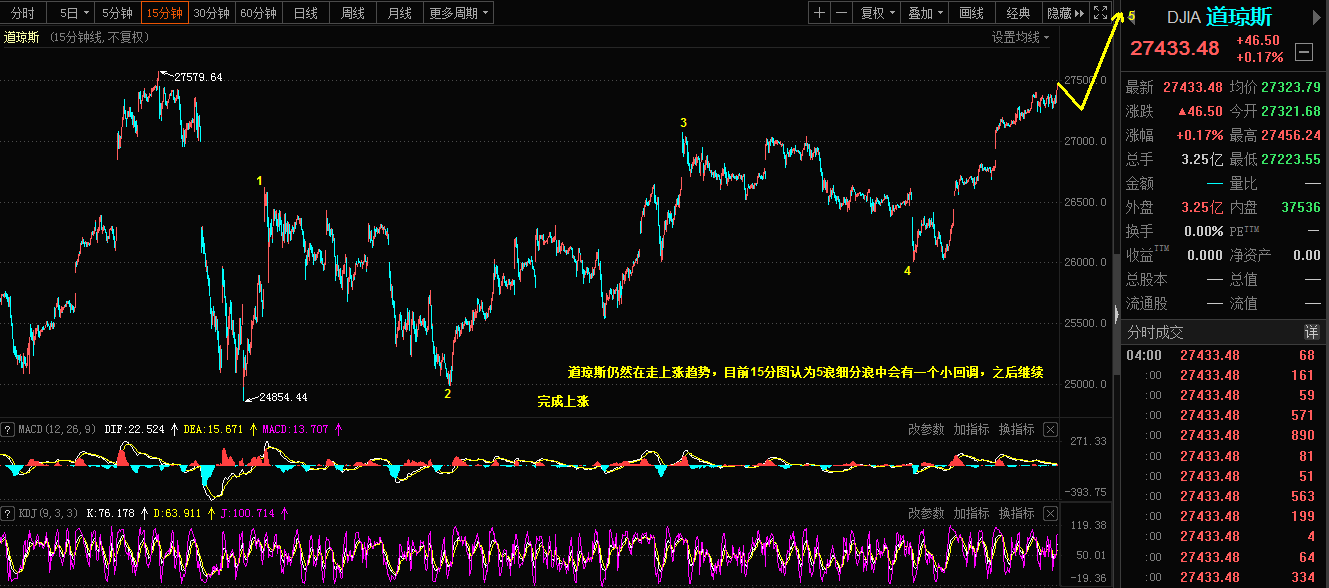Open the 5日 period dropdown
This screenshot has width=1329, height=588.
click(74, 13)
